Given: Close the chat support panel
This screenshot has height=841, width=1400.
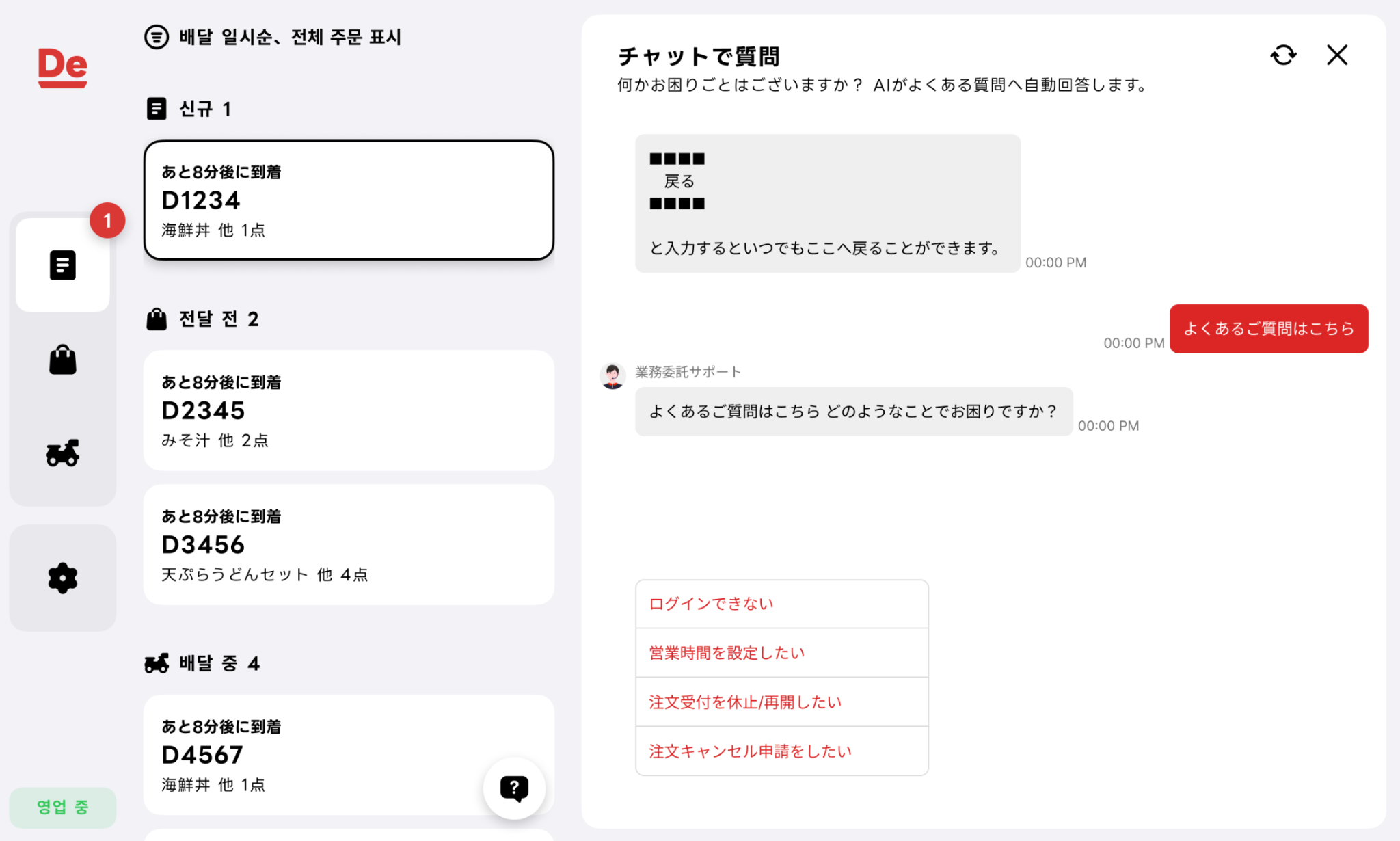Looking at the screenshot, I should pyautogui.click(x=1336, y=55).
